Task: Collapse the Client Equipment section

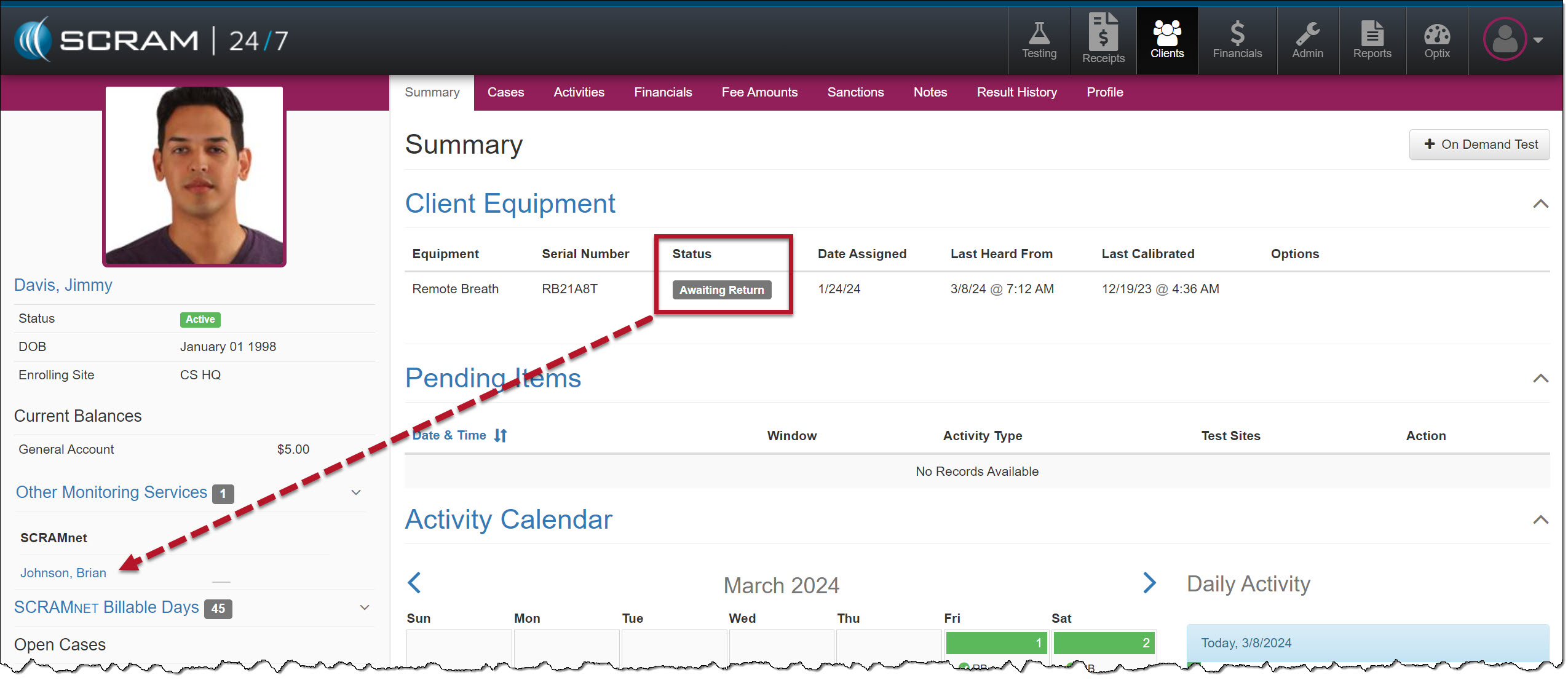Action: pos(1540,203)
